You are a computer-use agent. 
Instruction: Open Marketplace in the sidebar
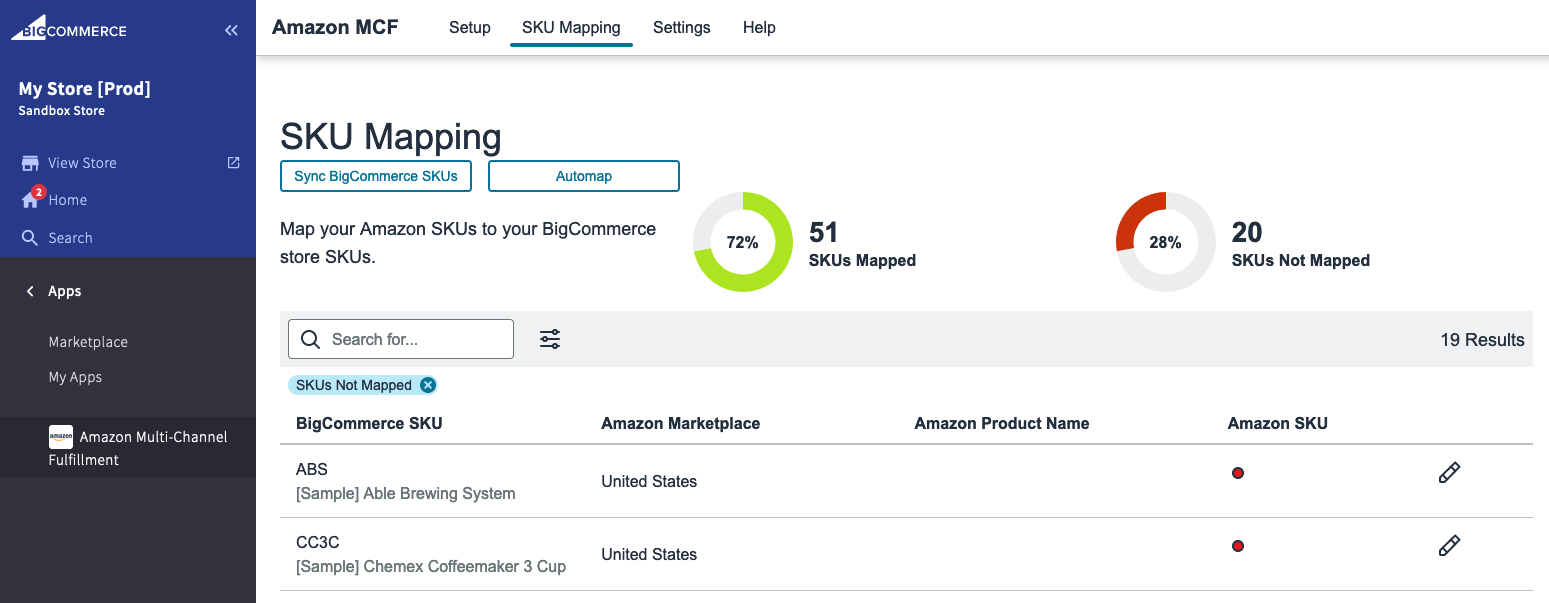coord(88,342)
